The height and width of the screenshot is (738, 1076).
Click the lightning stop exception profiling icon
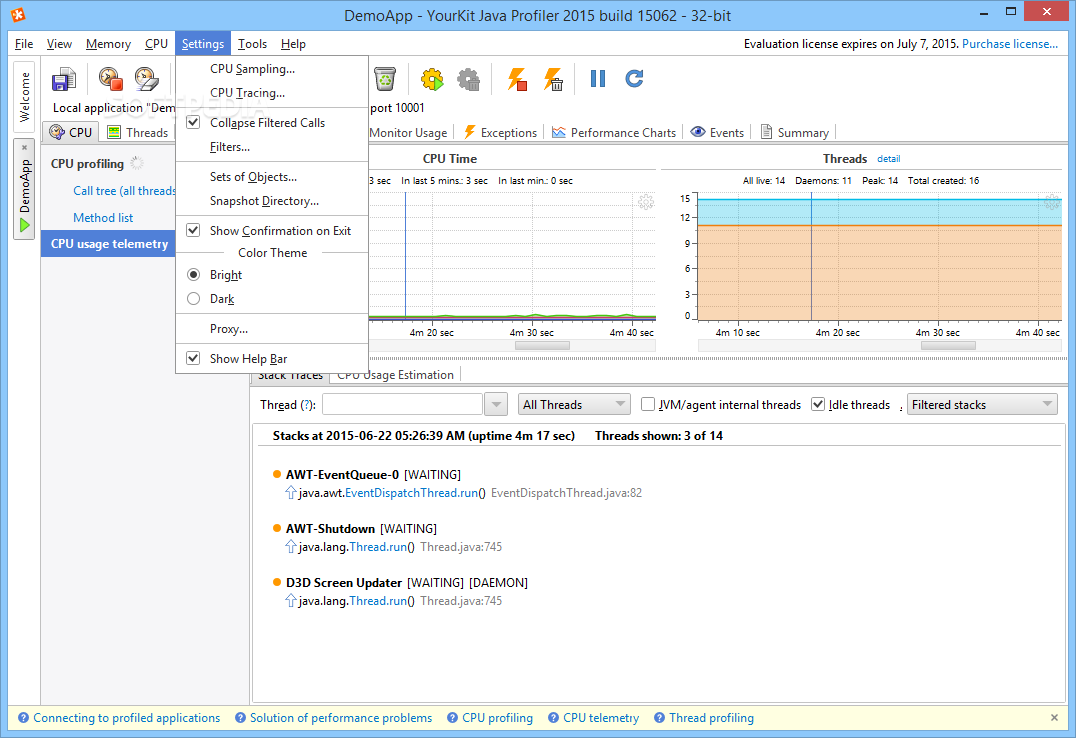(517, 80)
